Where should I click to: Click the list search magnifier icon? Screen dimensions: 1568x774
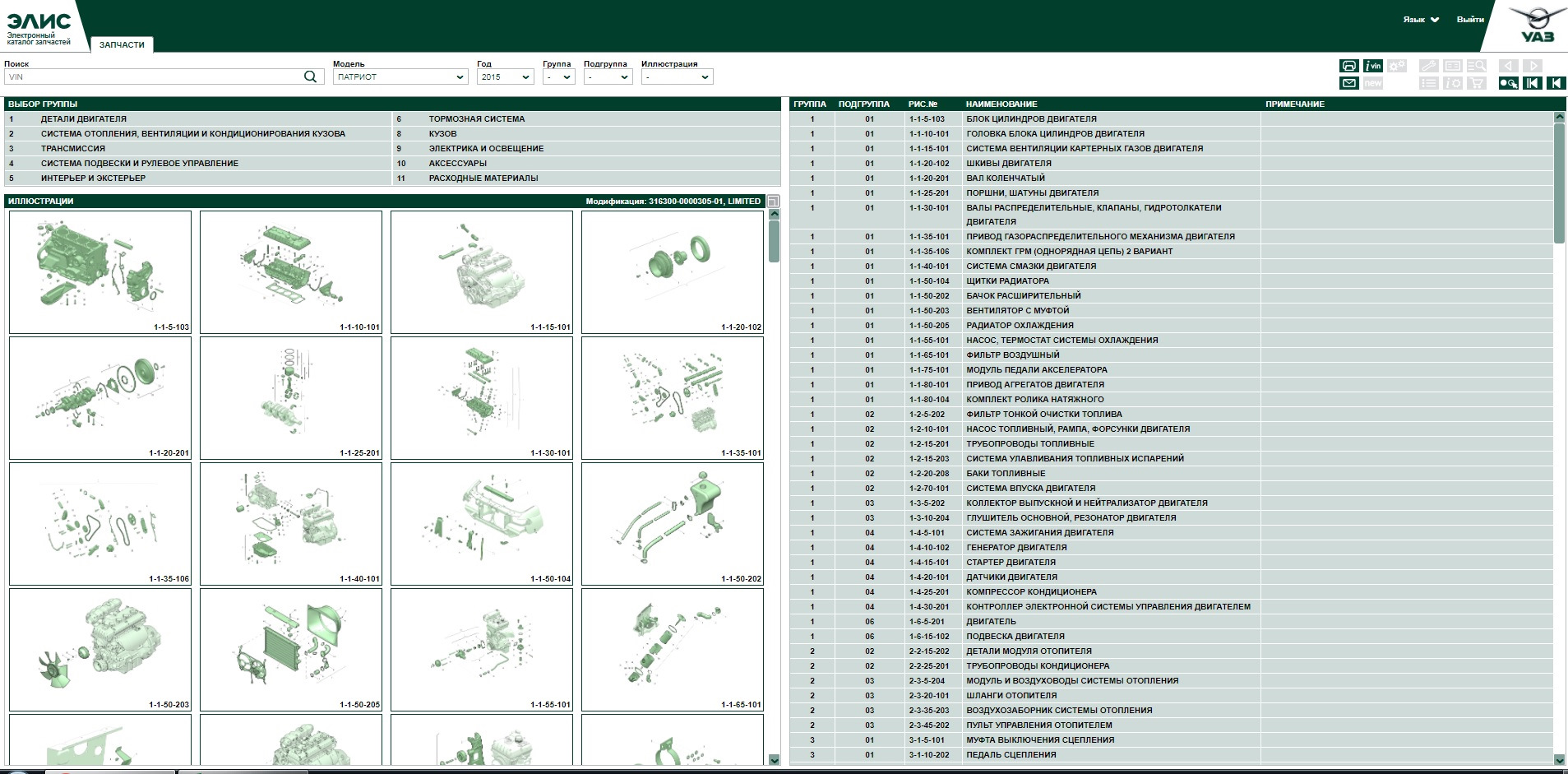(1477, 66)
